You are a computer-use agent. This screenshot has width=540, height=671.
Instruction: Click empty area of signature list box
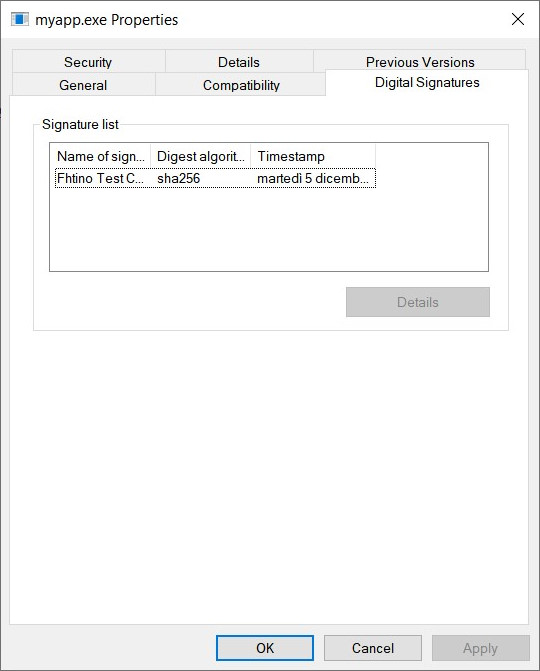click(x=269, y=229)
